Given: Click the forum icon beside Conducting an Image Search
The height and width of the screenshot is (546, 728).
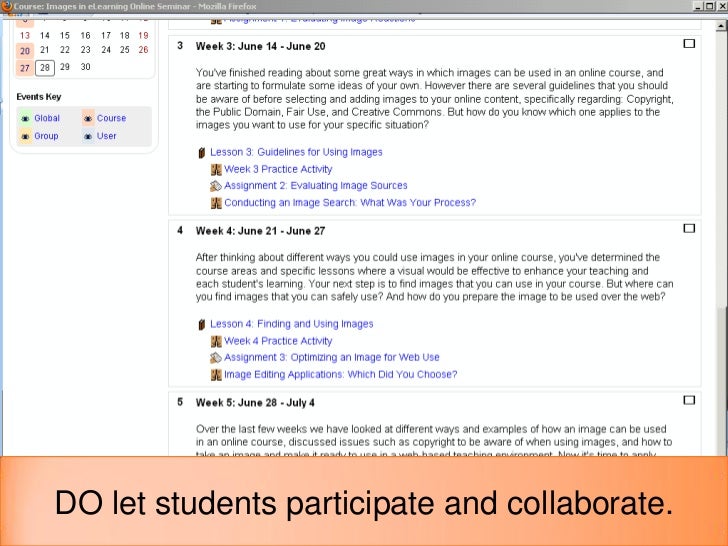Looking at the screenshot, I should (216, 203).
